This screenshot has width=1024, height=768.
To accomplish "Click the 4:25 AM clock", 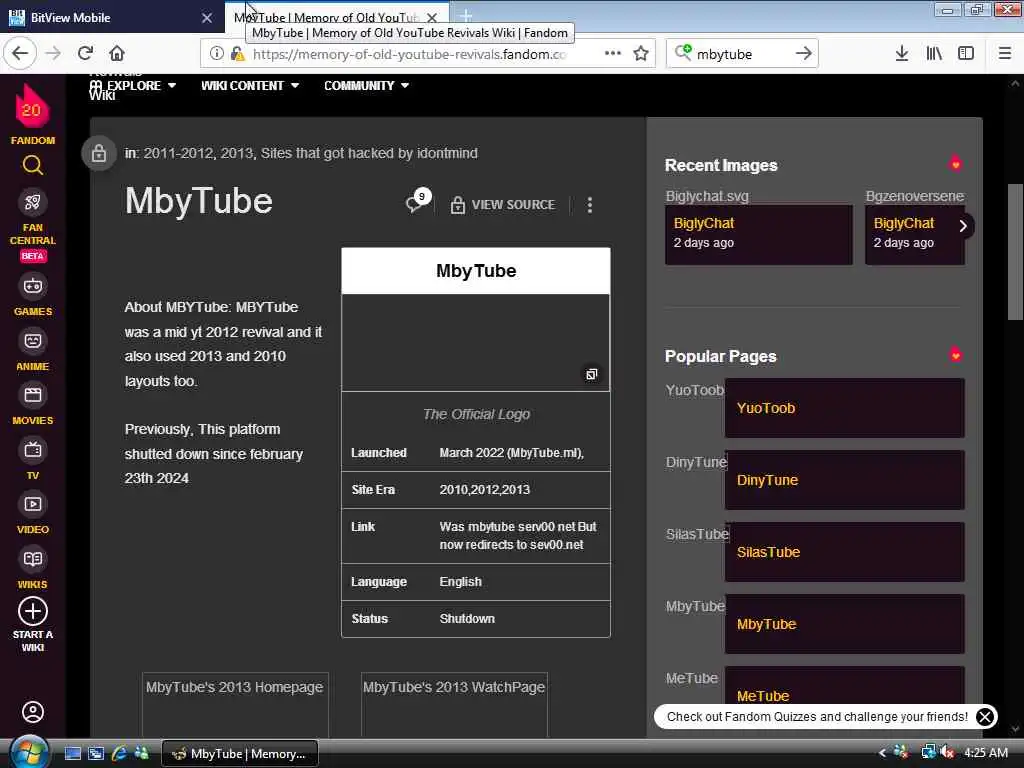I will point(986,753).
